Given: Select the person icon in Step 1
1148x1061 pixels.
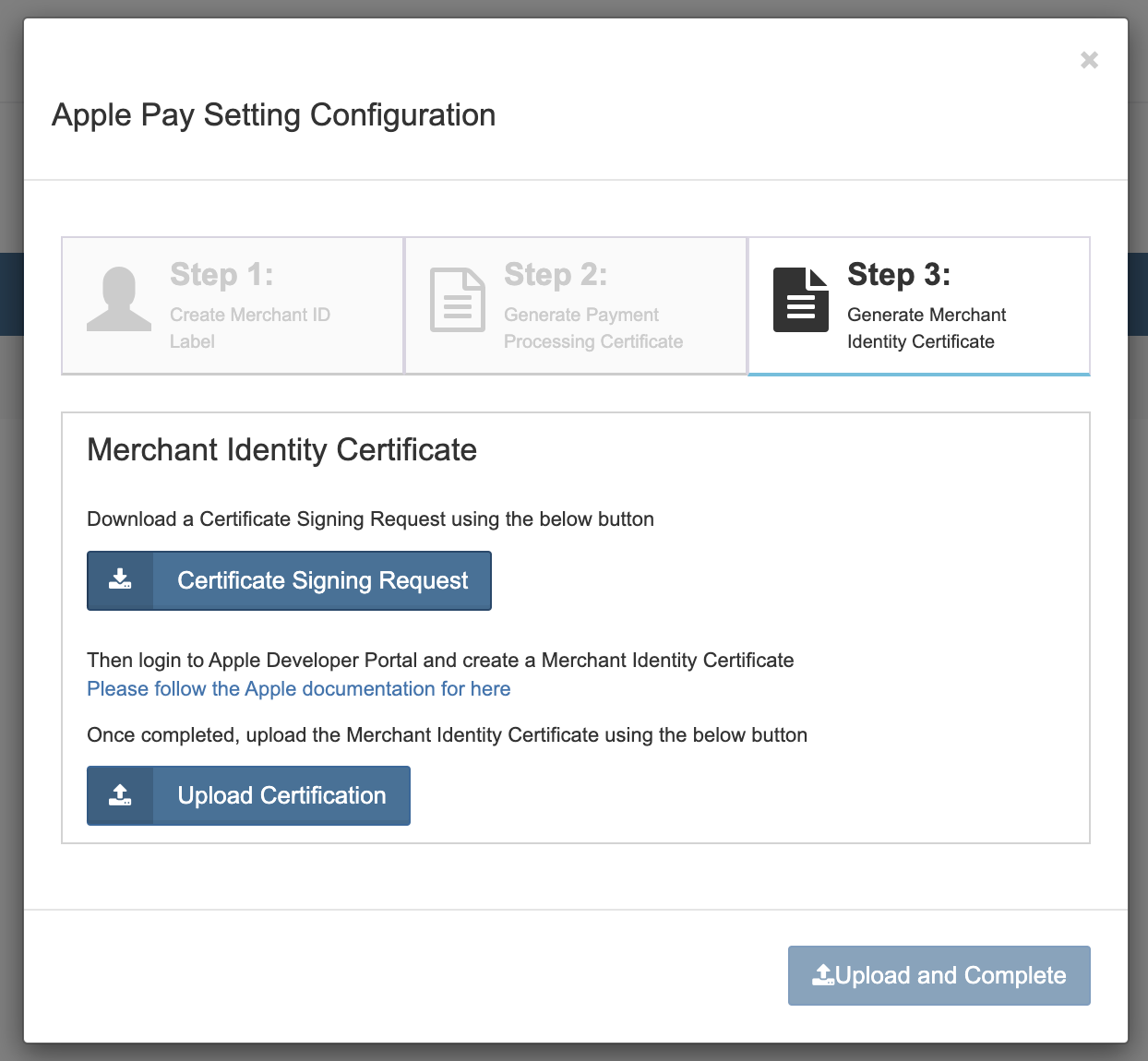Looking at the screenshot, I should (118, 302).
